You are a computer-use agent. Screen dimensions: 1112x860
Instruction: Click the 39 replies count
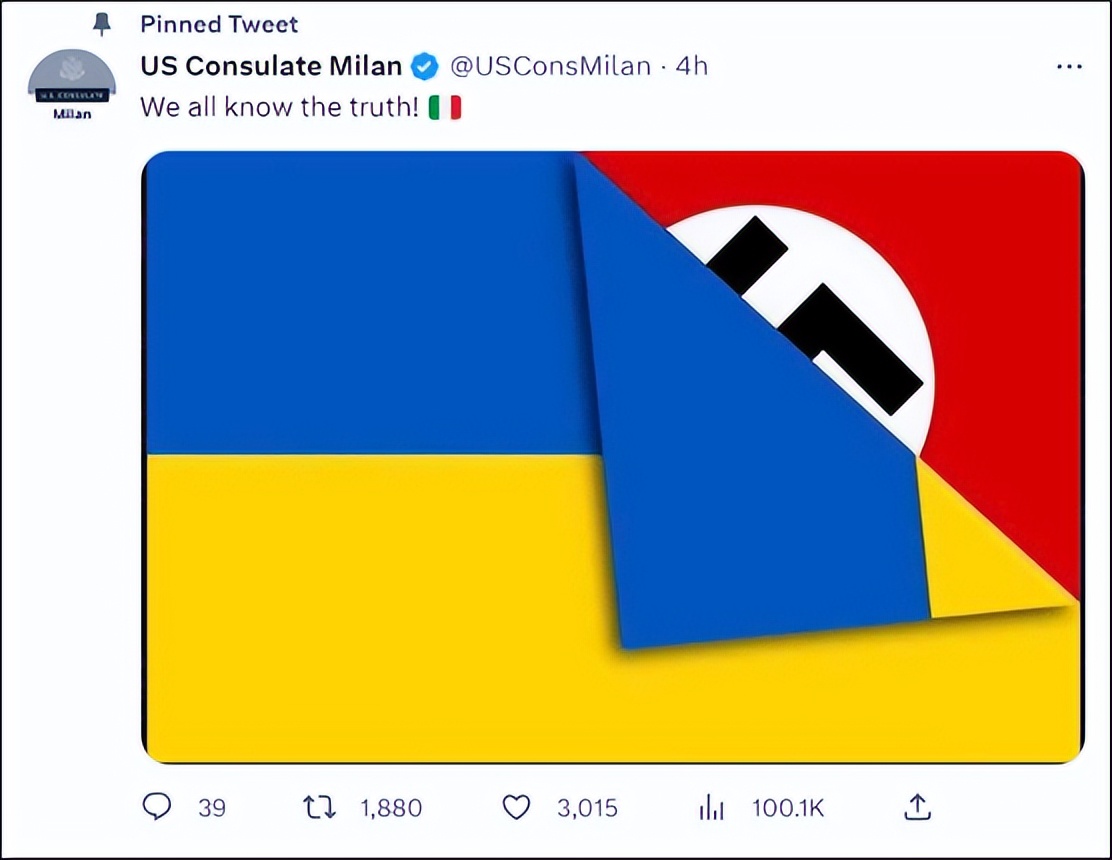211,808
